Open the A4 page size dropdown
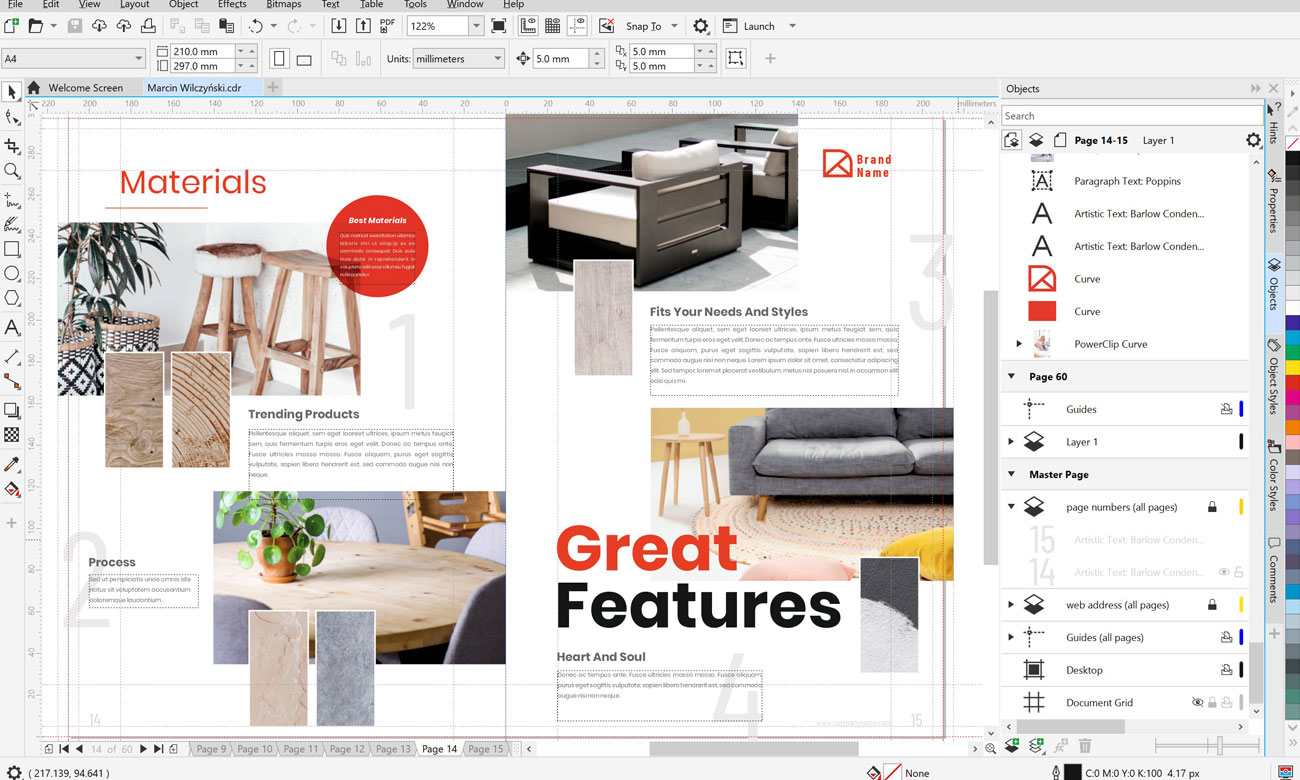This screenshot has height=780, width=1300. tap(139, 59)
